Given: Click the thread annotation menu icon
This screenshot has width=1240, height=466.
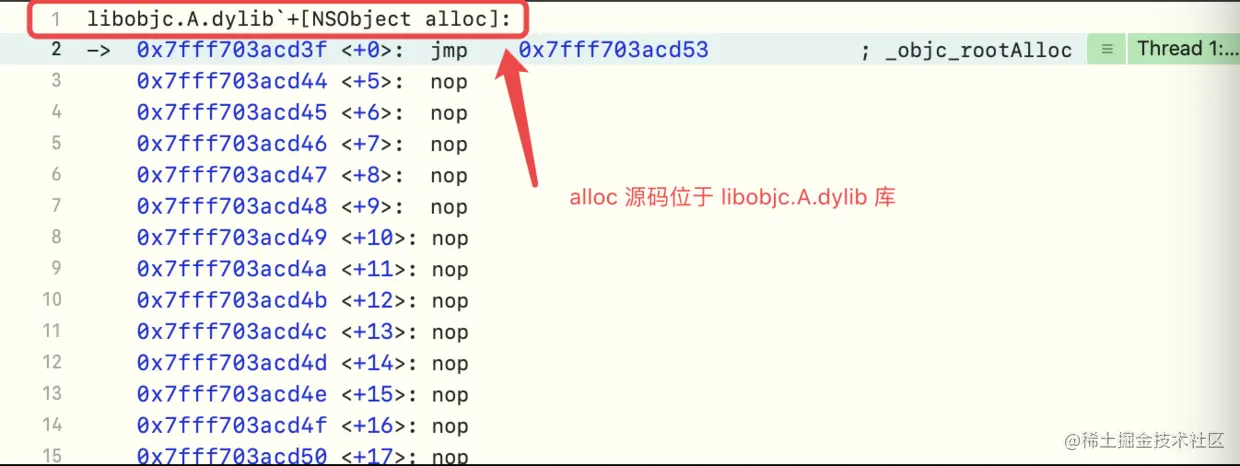Looking at the screenshot, I should 1106,49.
